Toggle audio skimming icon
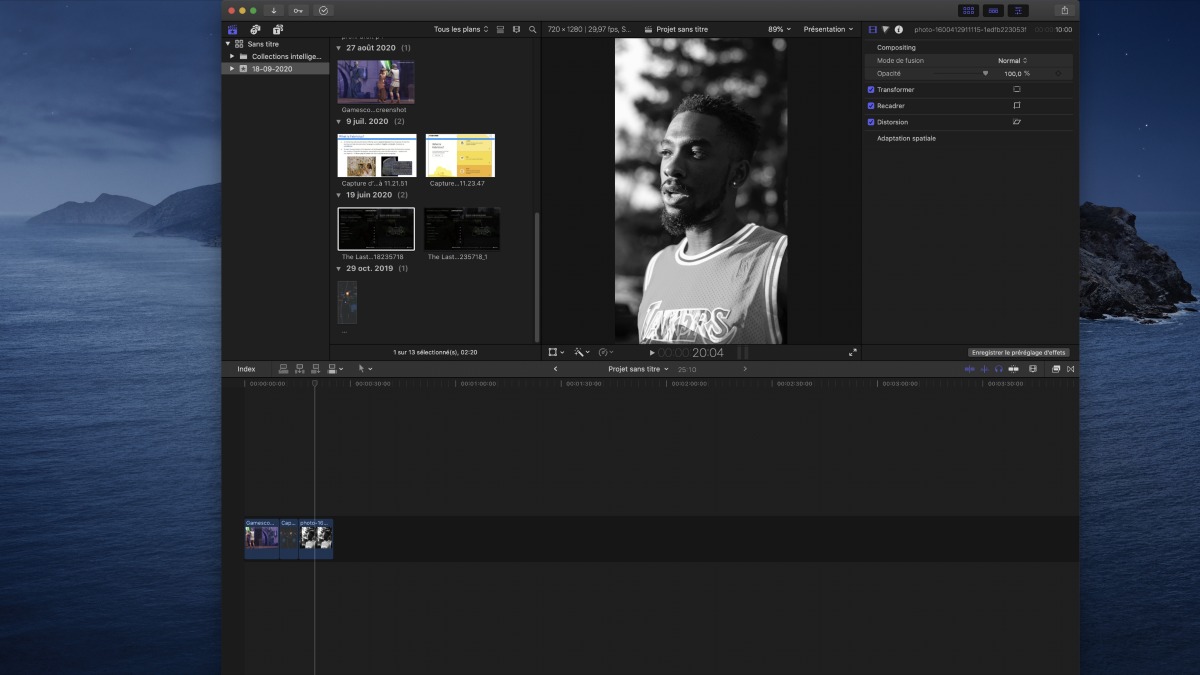This screenshot has height=675, width=1200. tap(984, 369)
